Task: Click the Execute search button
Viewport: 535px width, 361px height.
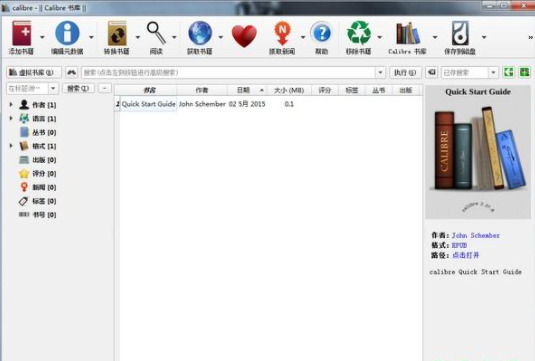Action: [x=405, y=72]
